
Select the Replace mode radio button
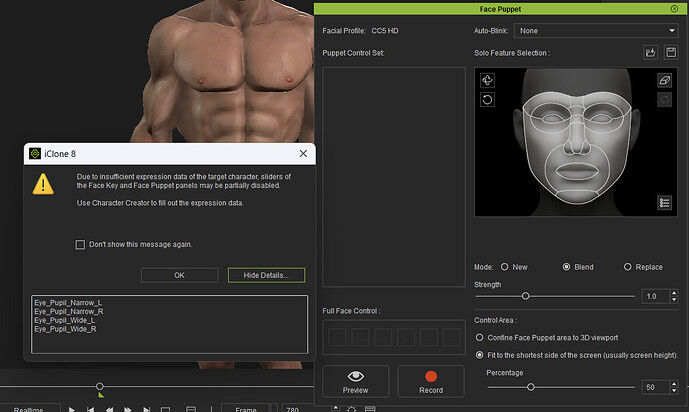click(627, 267)
